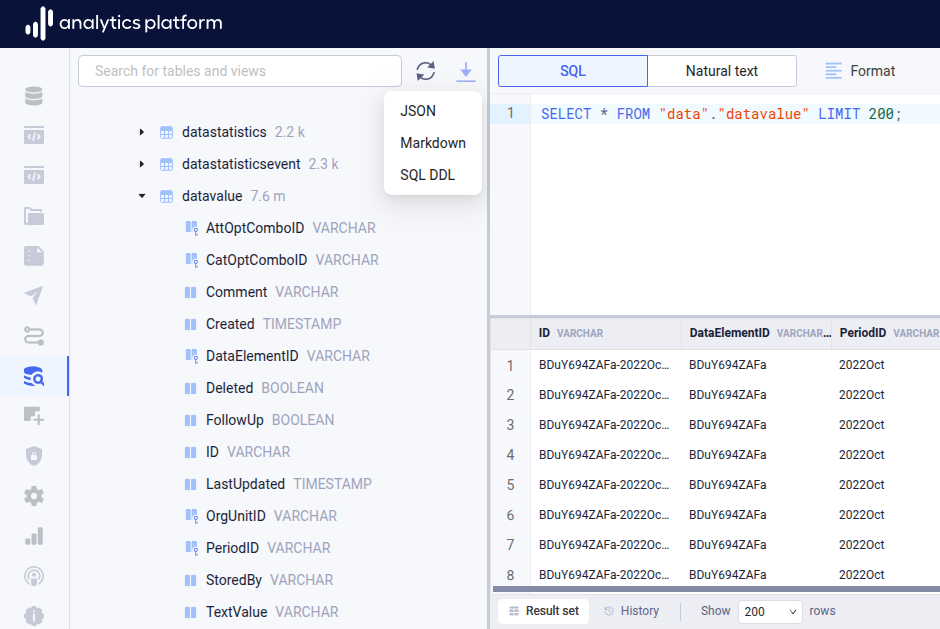Click the Format button label
The image size is (940, 629).
872,71
